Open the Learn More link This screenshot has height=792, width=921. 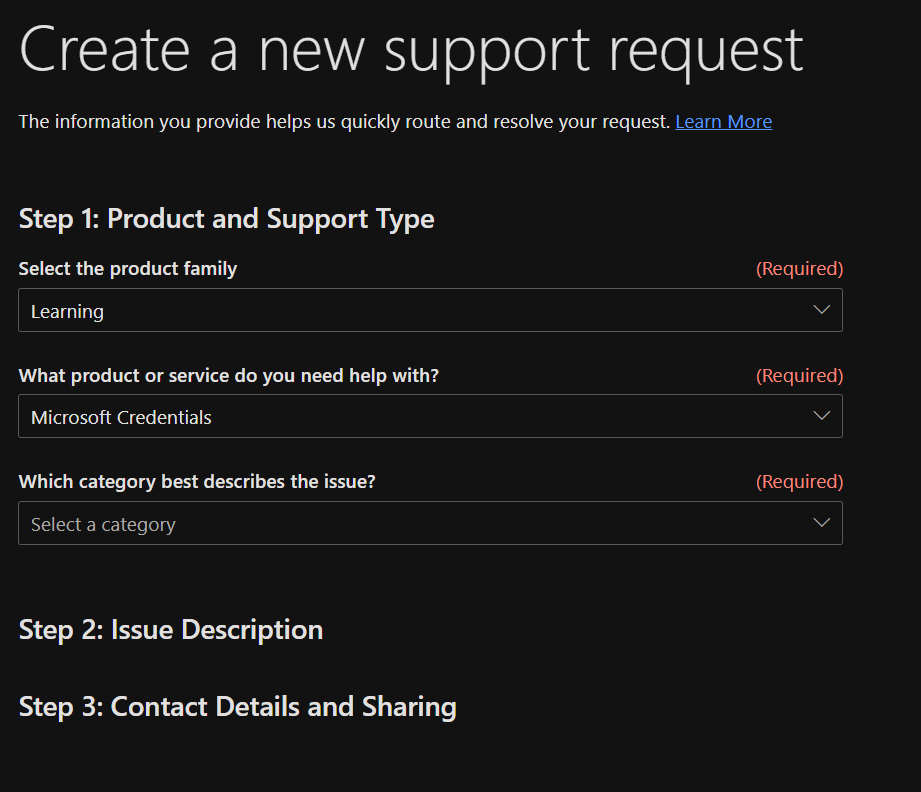[723, 122]
